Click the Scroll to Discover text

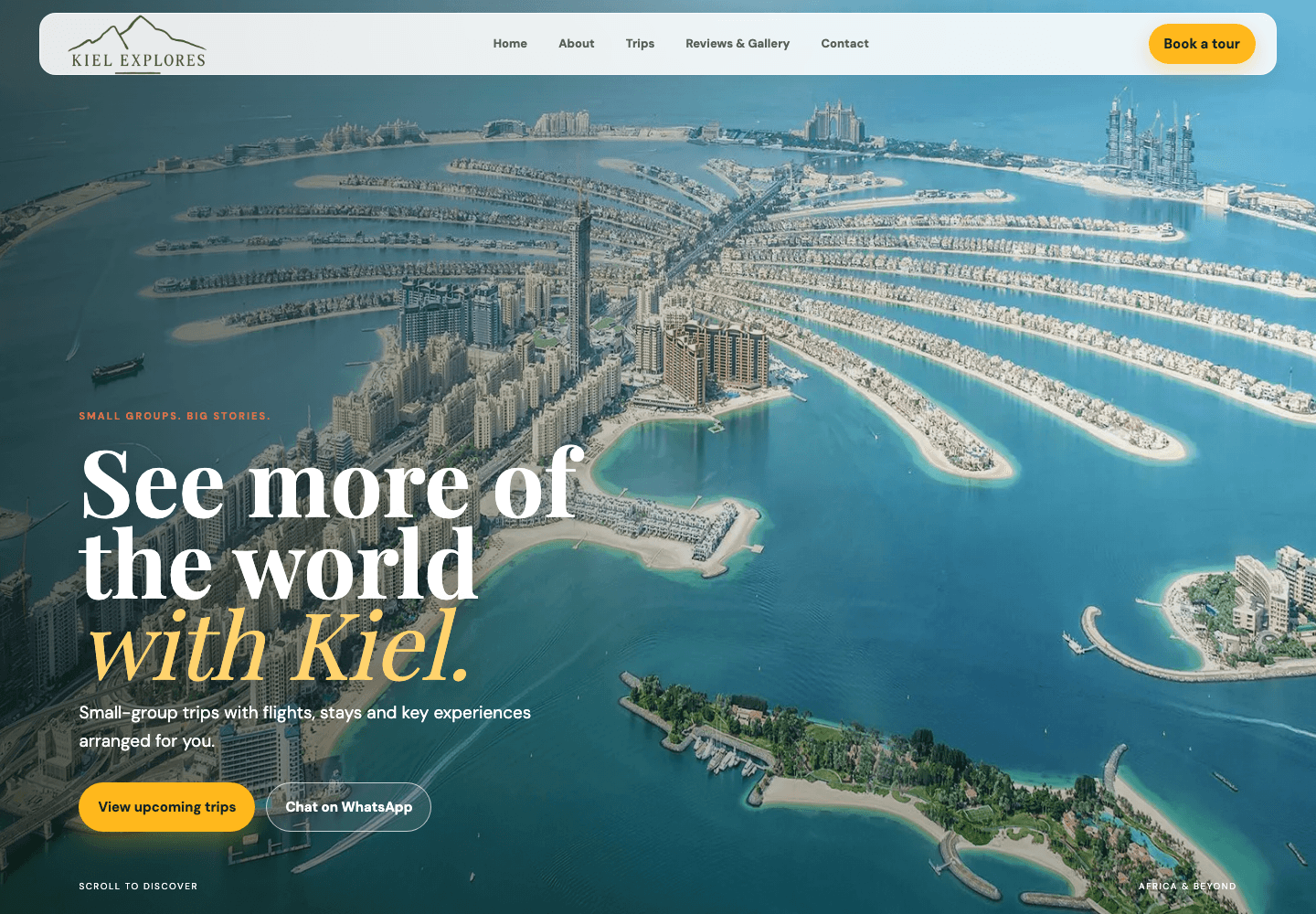[138, 887]
